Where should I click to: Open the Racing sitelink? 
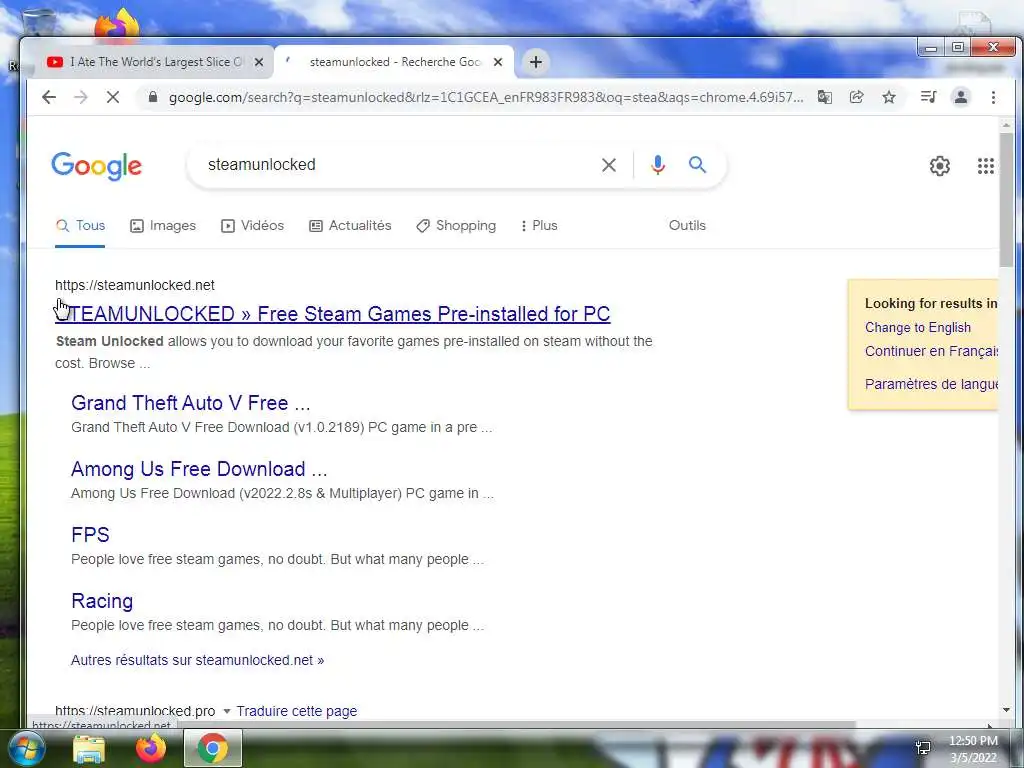click(x=102, y=601)
